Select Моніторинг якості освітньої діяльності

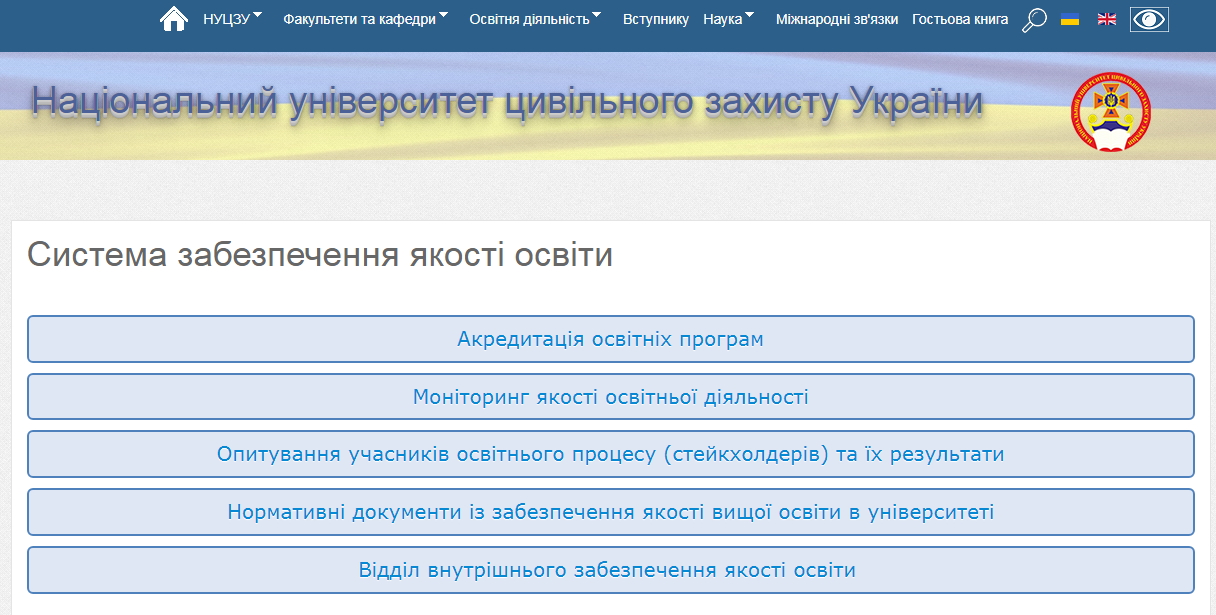610,397
